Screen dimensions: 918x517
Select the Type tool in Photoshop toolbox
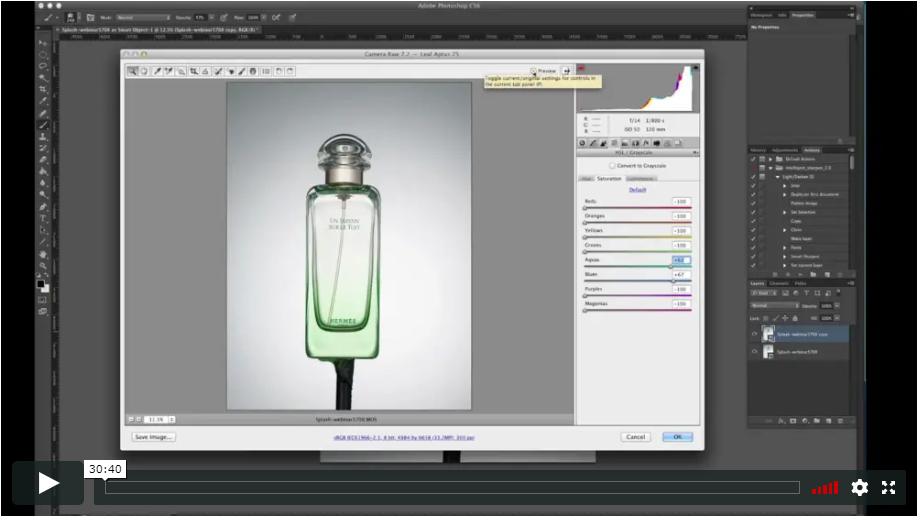pyautogui.click(x=43, y=218)
